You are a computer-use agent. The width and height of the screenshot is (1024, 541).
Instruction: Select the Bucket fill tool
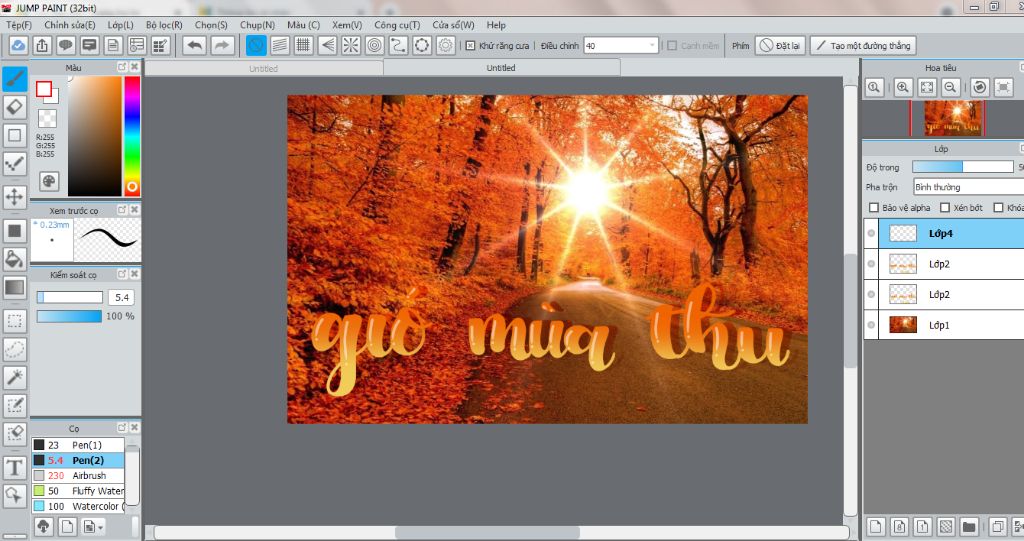14,259
